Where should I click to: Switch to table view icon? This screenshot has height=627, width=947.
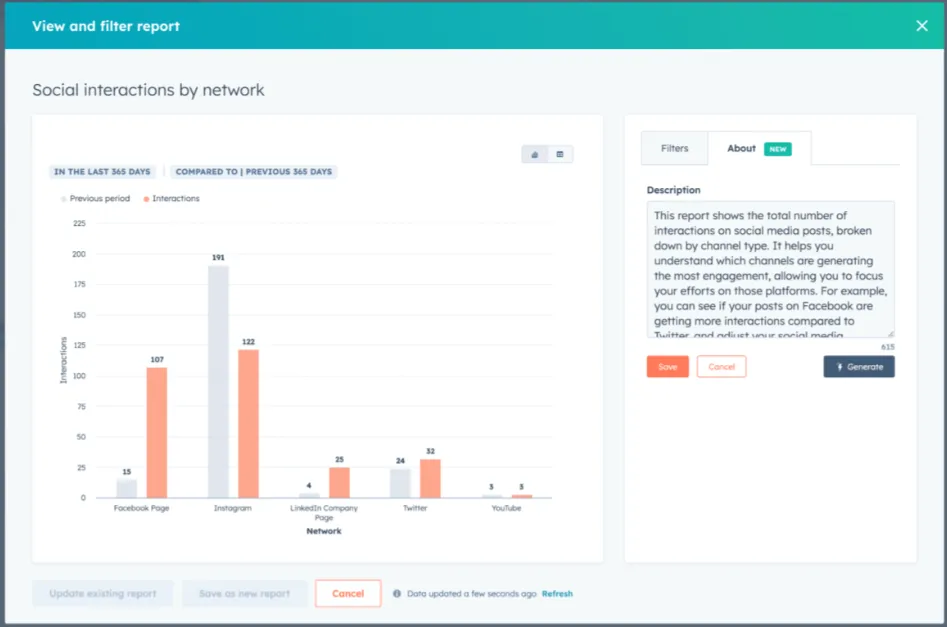click(560, 155)
